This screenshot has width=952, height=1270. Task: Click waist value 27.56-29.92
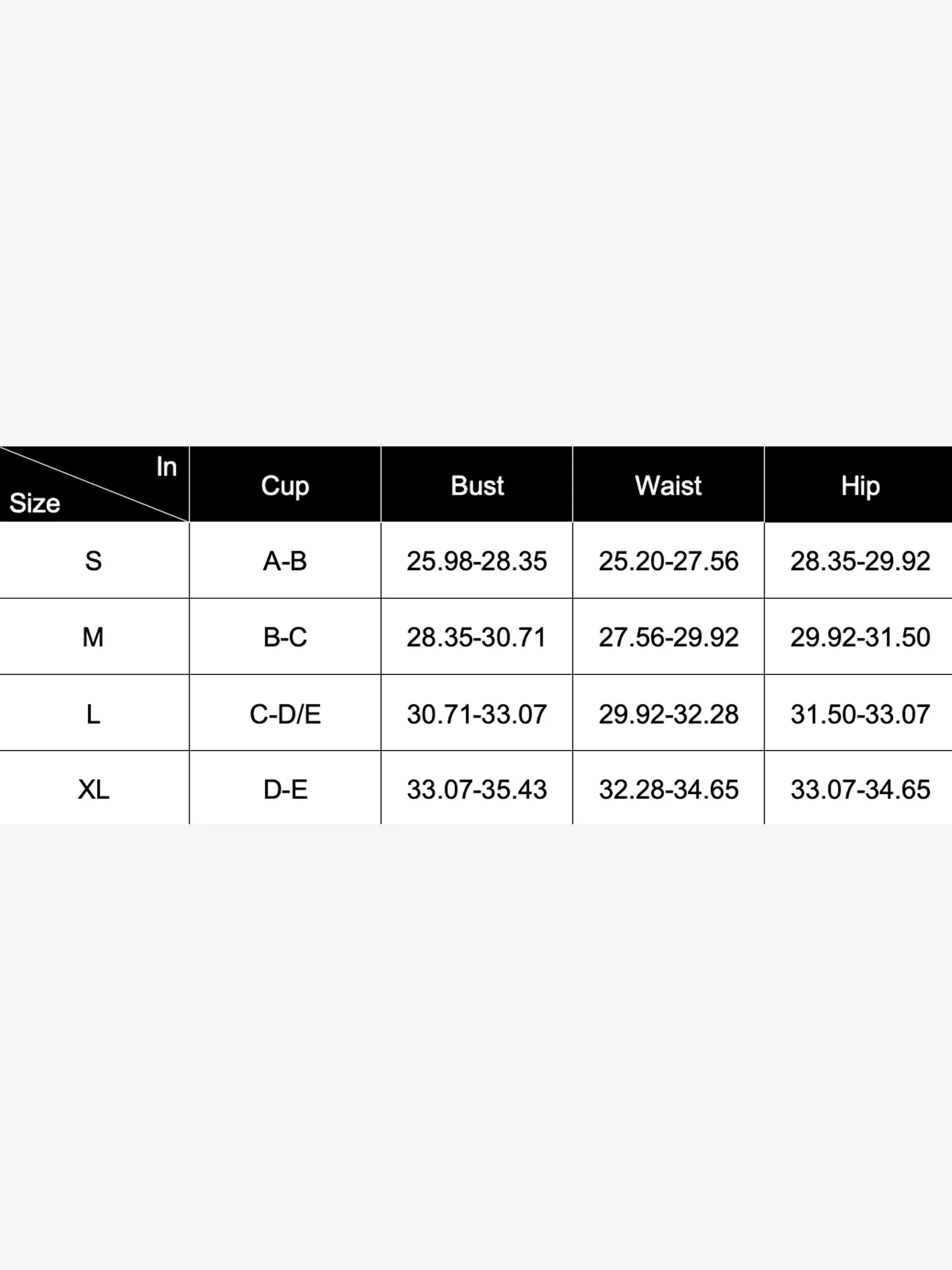coord(668,637)
